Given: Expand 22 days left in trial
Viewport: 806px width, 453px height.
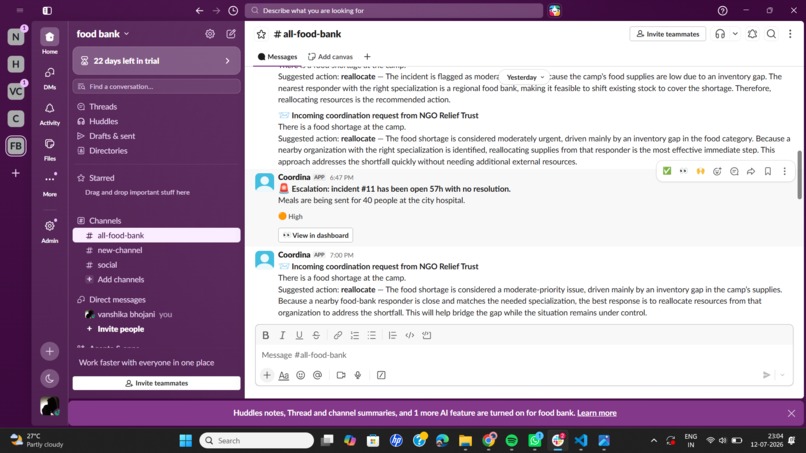Looking at the screenshot, I should tap(156, 61).
